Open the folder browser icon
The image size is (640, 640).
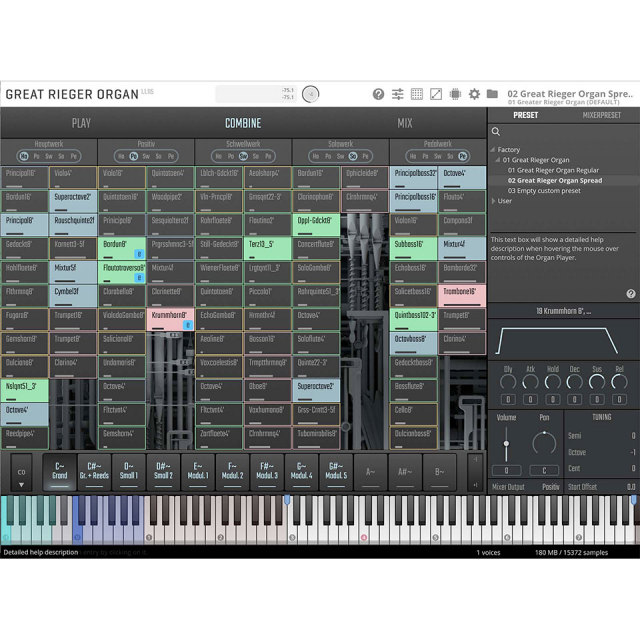492,94
